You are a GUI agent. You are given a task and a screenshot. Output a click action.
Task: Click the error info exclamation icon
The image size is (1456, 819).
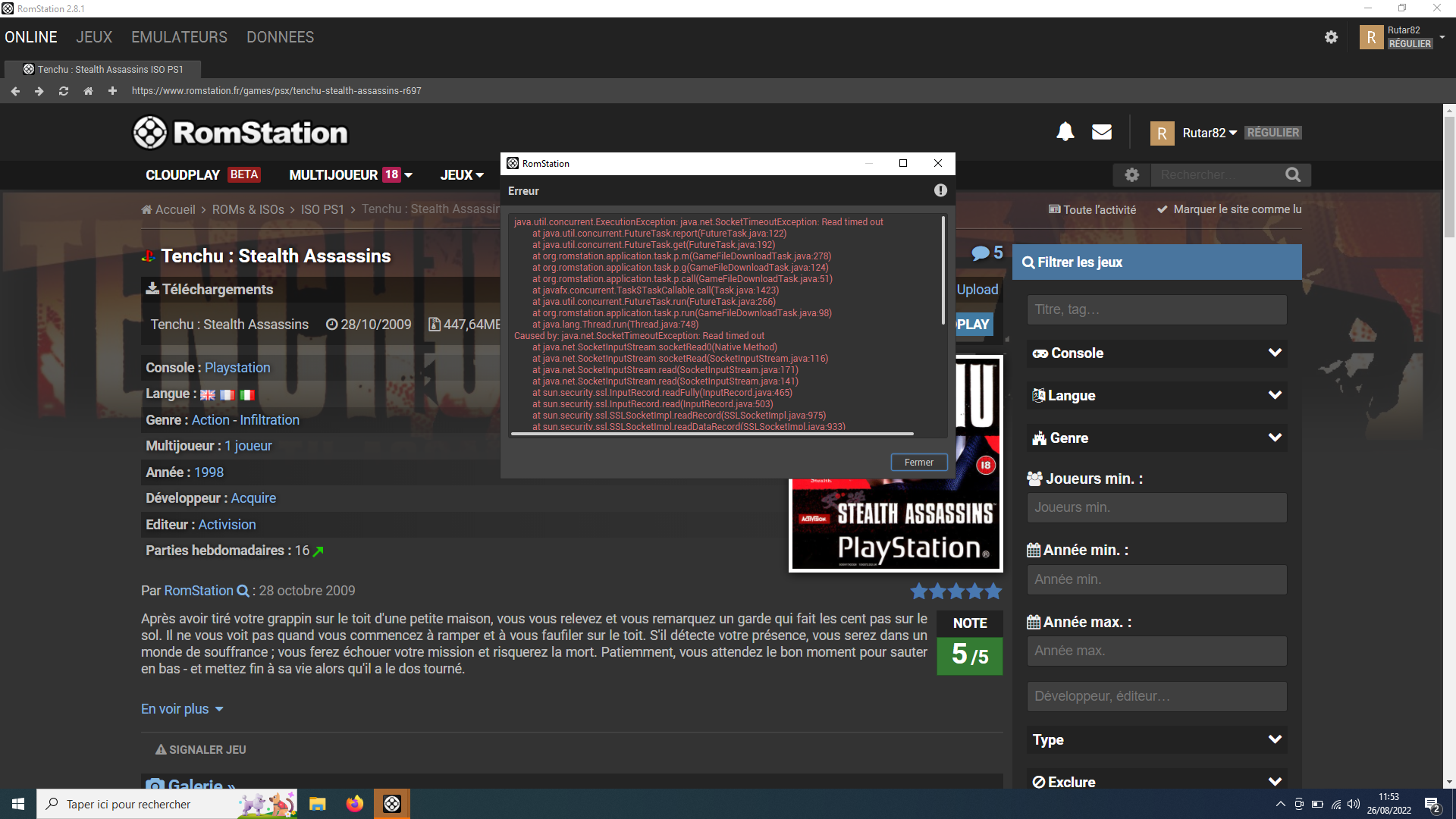940,190
